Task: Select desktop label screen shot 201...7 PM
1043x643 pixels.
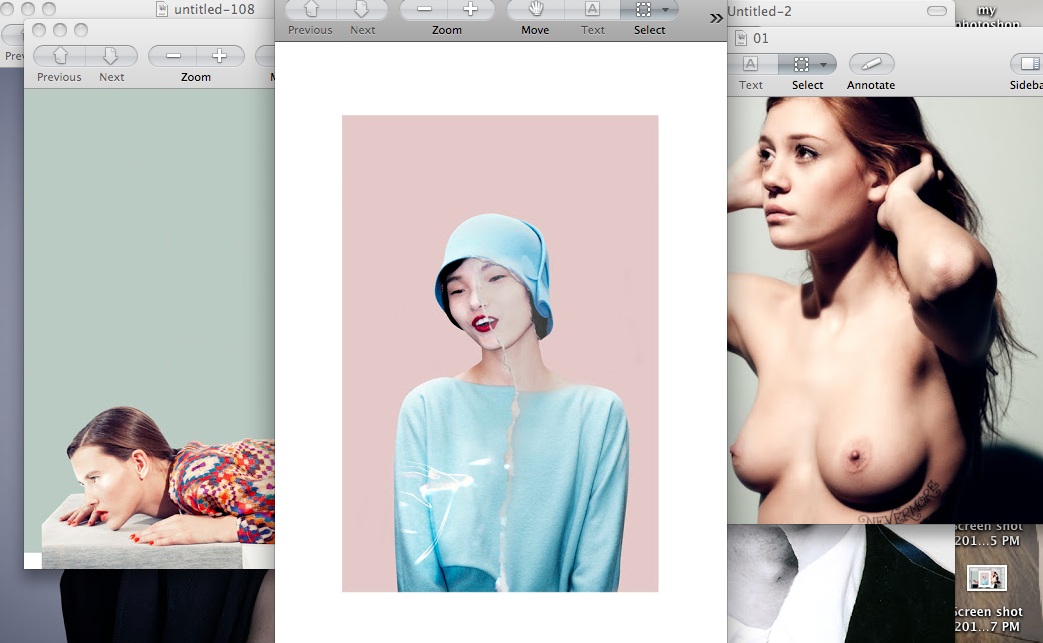Action: (988, 618)
